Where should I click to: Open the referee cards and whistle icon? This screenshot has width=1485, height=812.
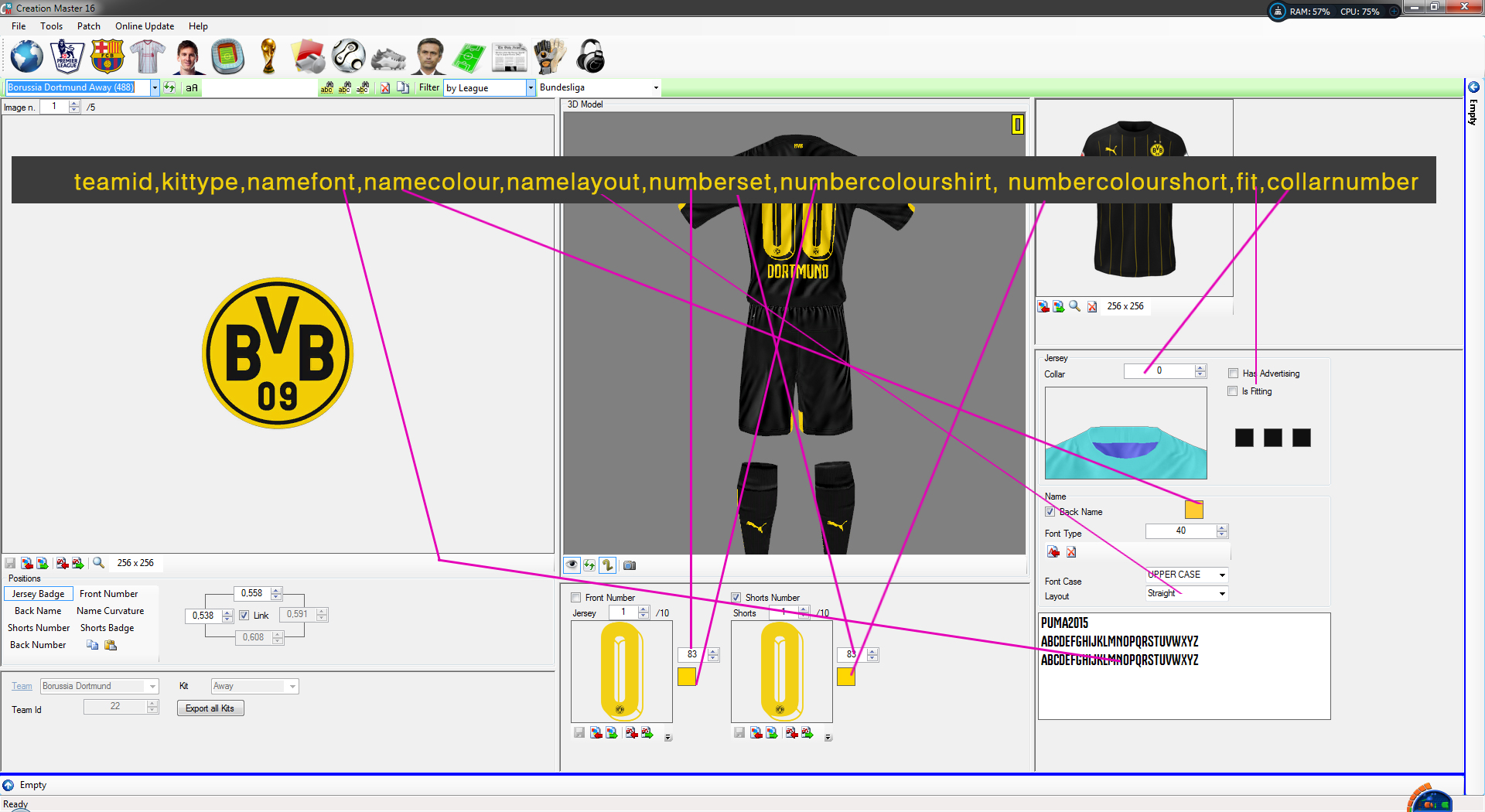pos(309,56)
